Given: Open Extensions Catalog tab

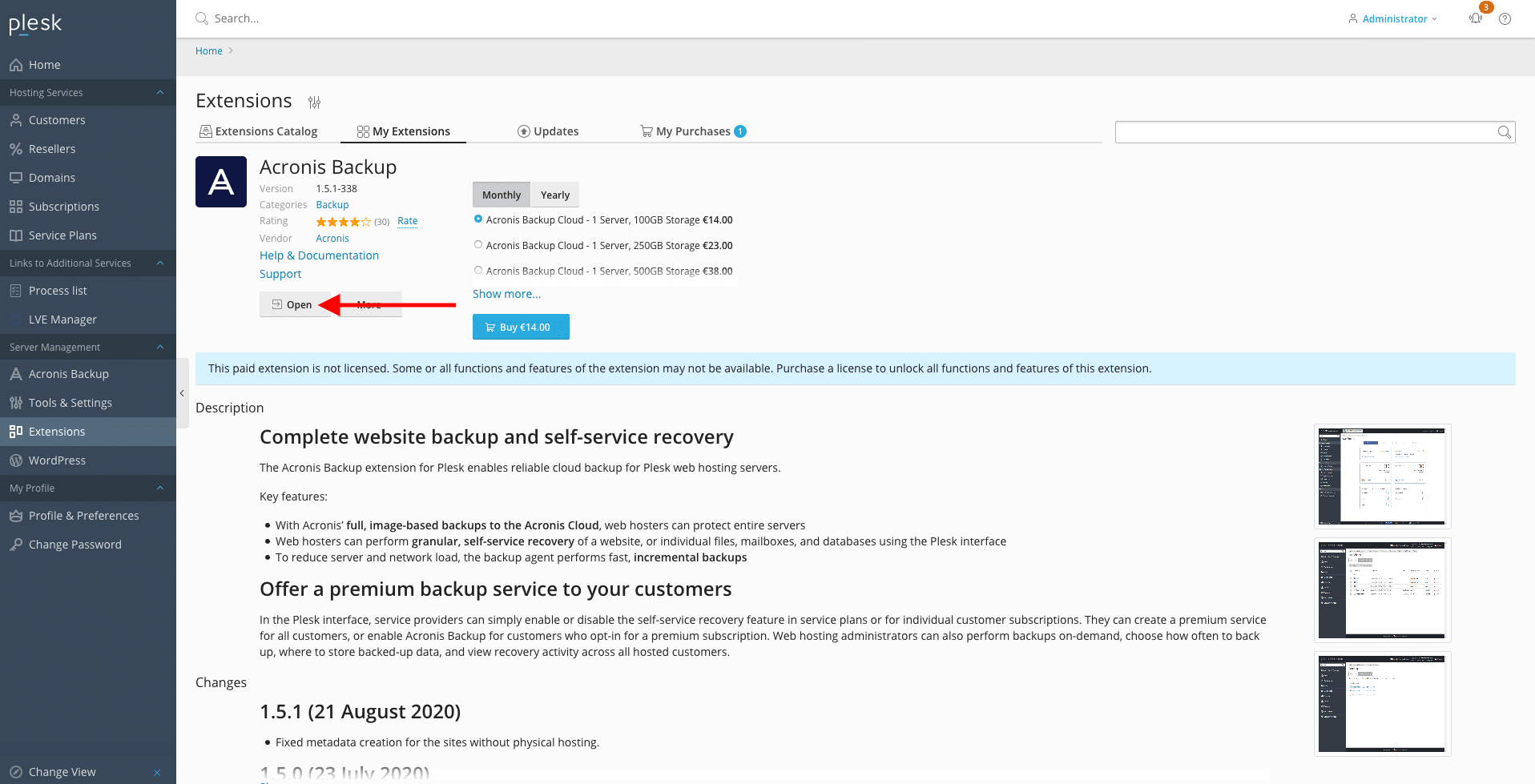Looking at the screenshot, I should click(258, 131).
